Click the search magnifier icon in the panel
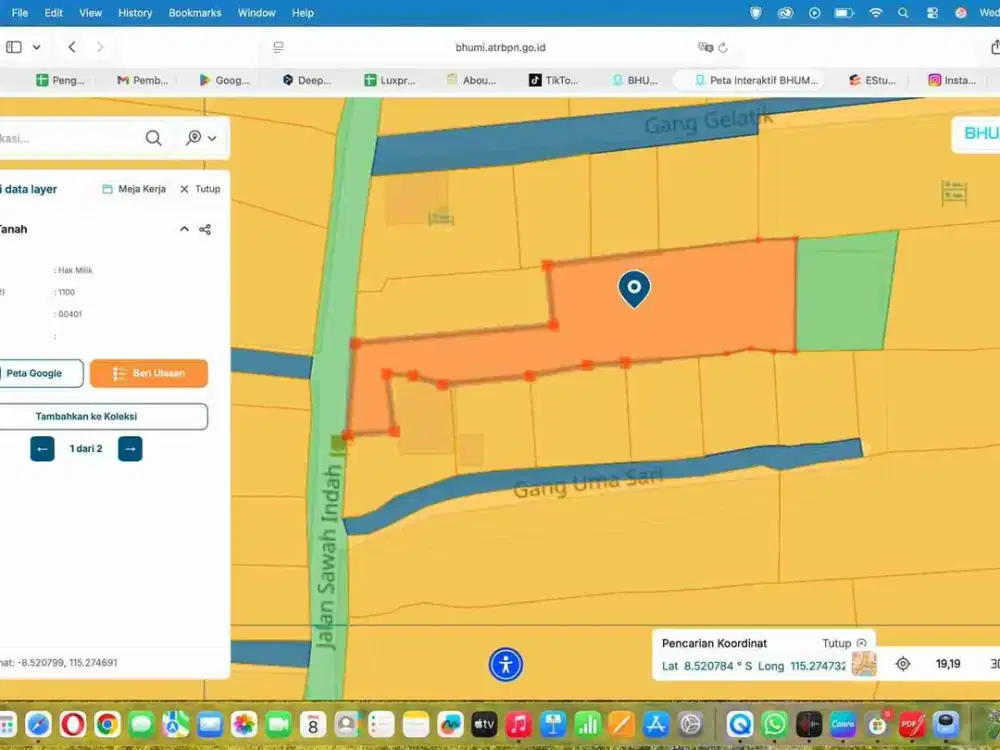 pyautogui.click(x=153, y=138)
